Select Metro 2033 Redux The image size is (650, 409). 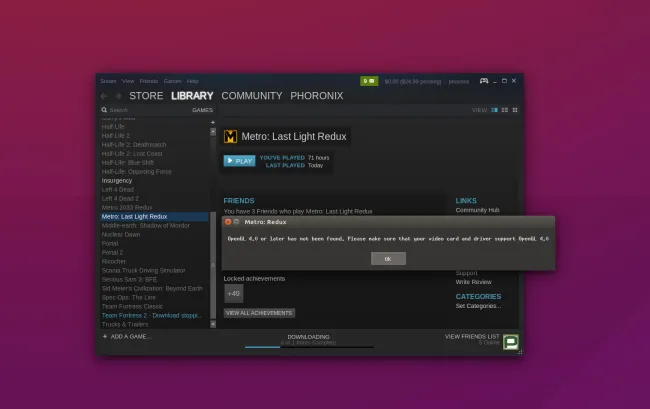point(127,208)
